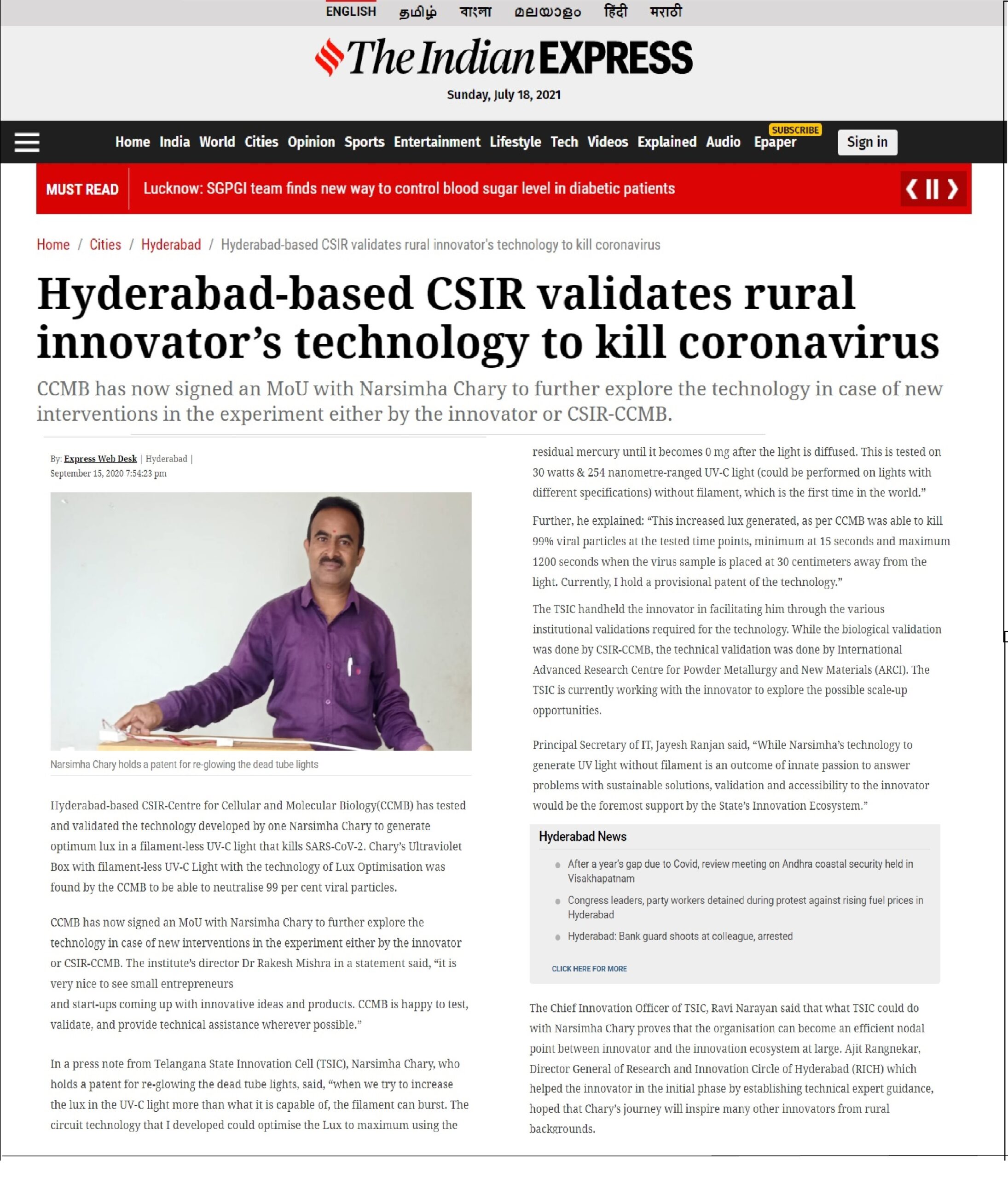Open the Videos section
Image resolution: width=1008 pixels, height=1178 pixels.
607,142
